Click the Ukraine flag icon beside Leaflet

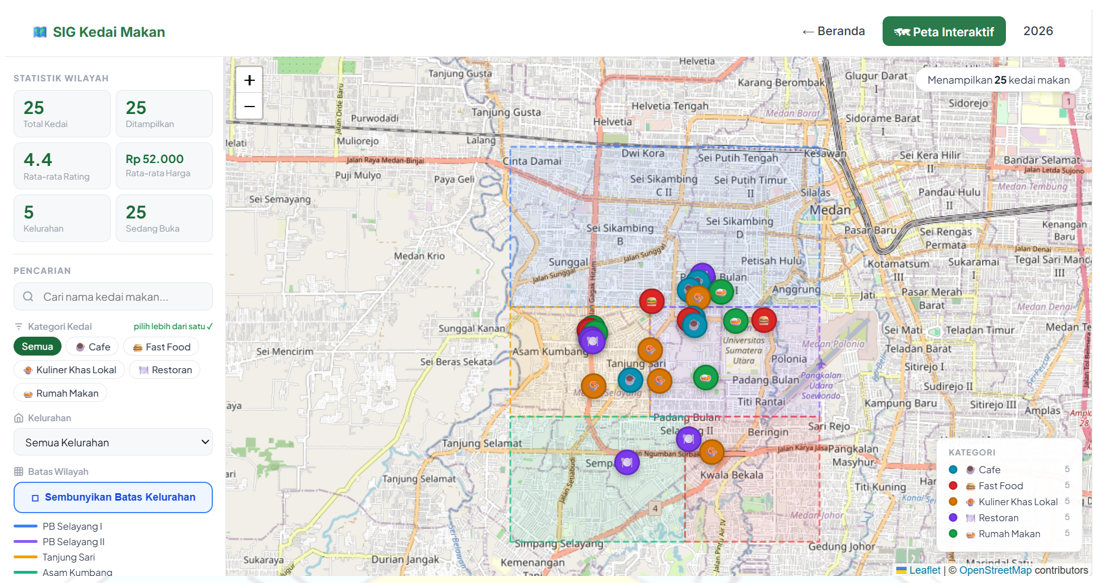[x=901, y=570]
